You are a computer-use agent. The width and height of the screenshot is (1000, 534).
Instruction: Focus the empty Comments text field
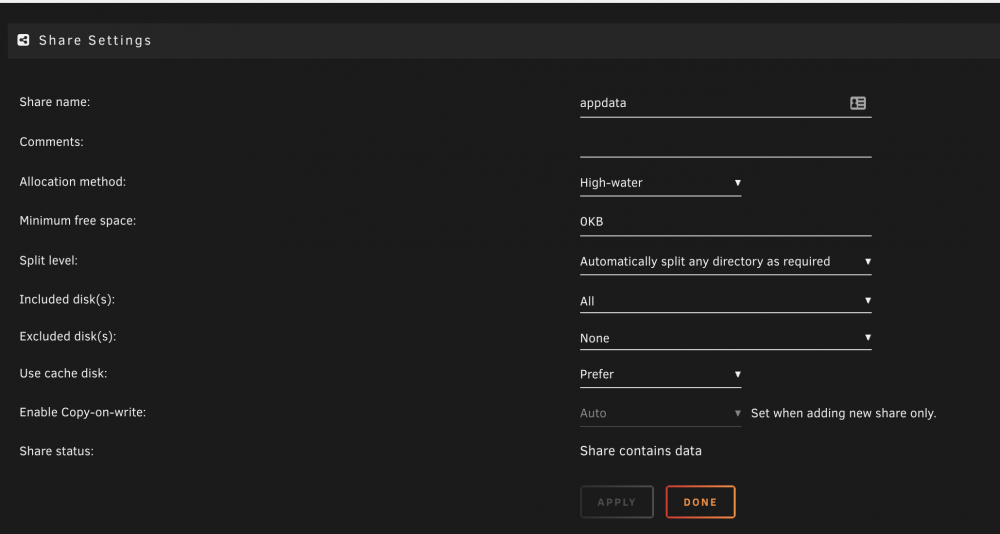tap(725, 143)
